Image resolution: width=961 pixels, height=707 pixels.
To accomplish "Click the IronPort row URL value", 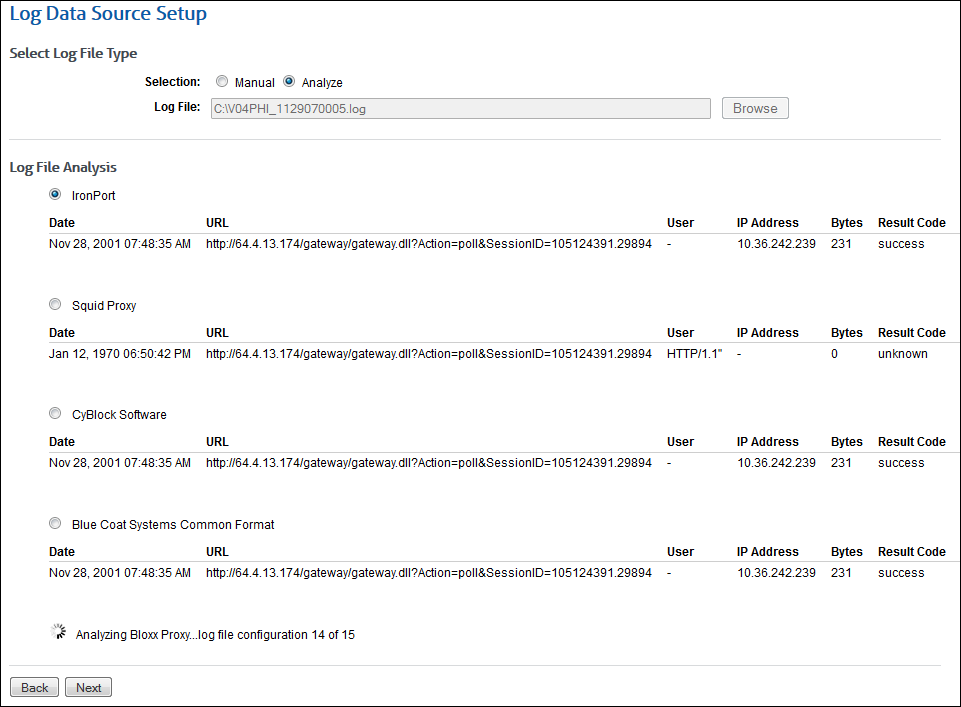I will (x=428, y=244).
